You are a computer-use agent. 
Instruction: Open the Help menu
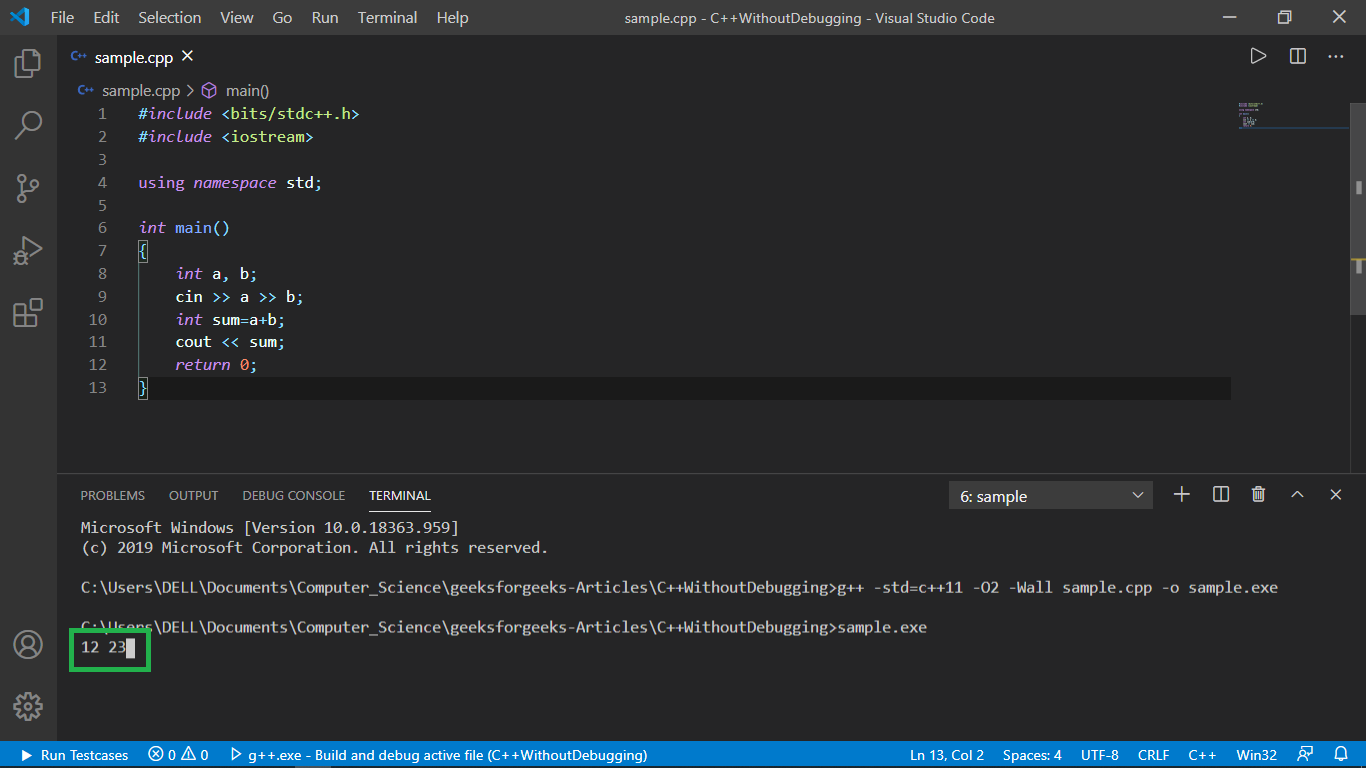[x=452, y=18]
